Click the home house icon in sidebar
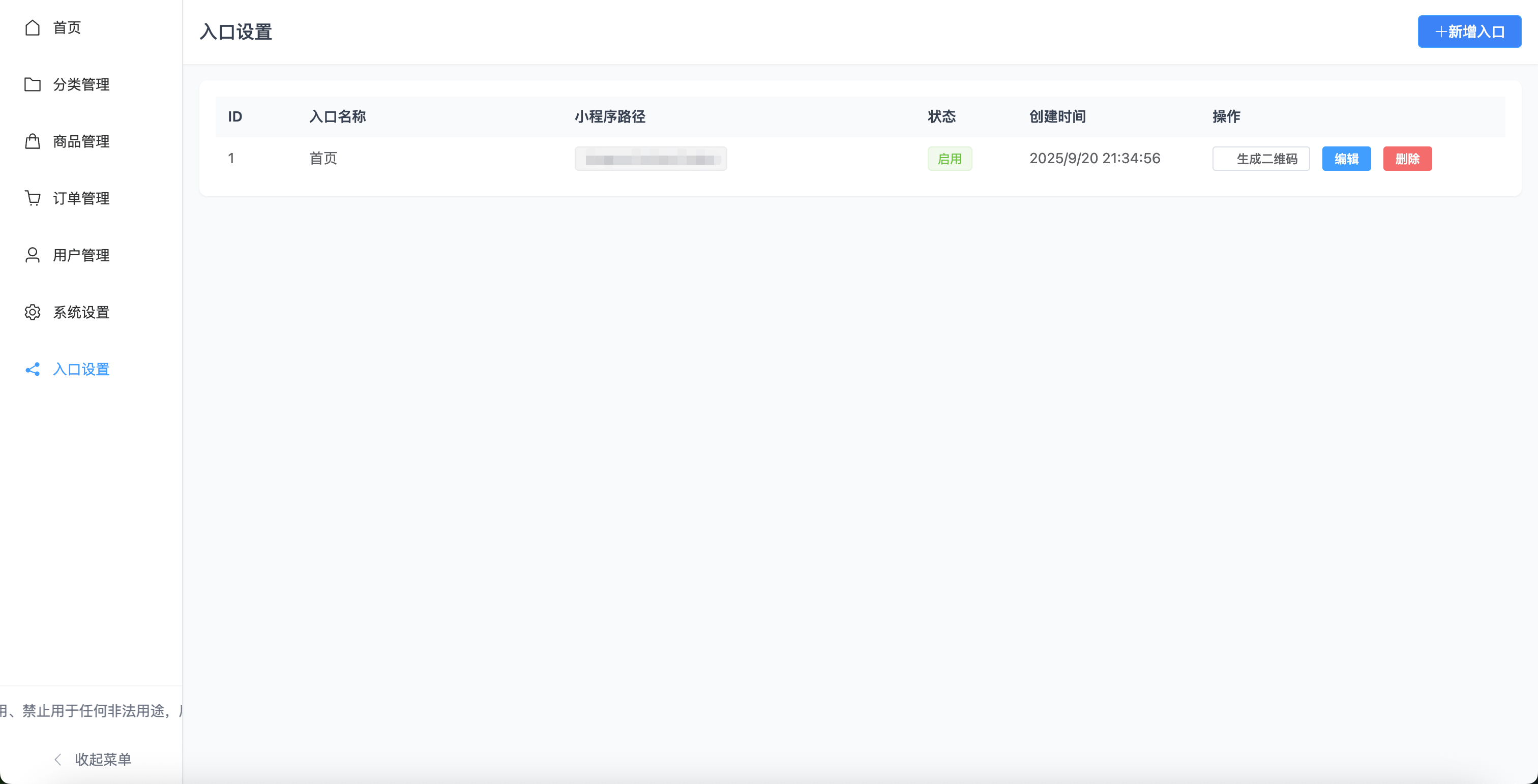 click(x=32, y=27)
